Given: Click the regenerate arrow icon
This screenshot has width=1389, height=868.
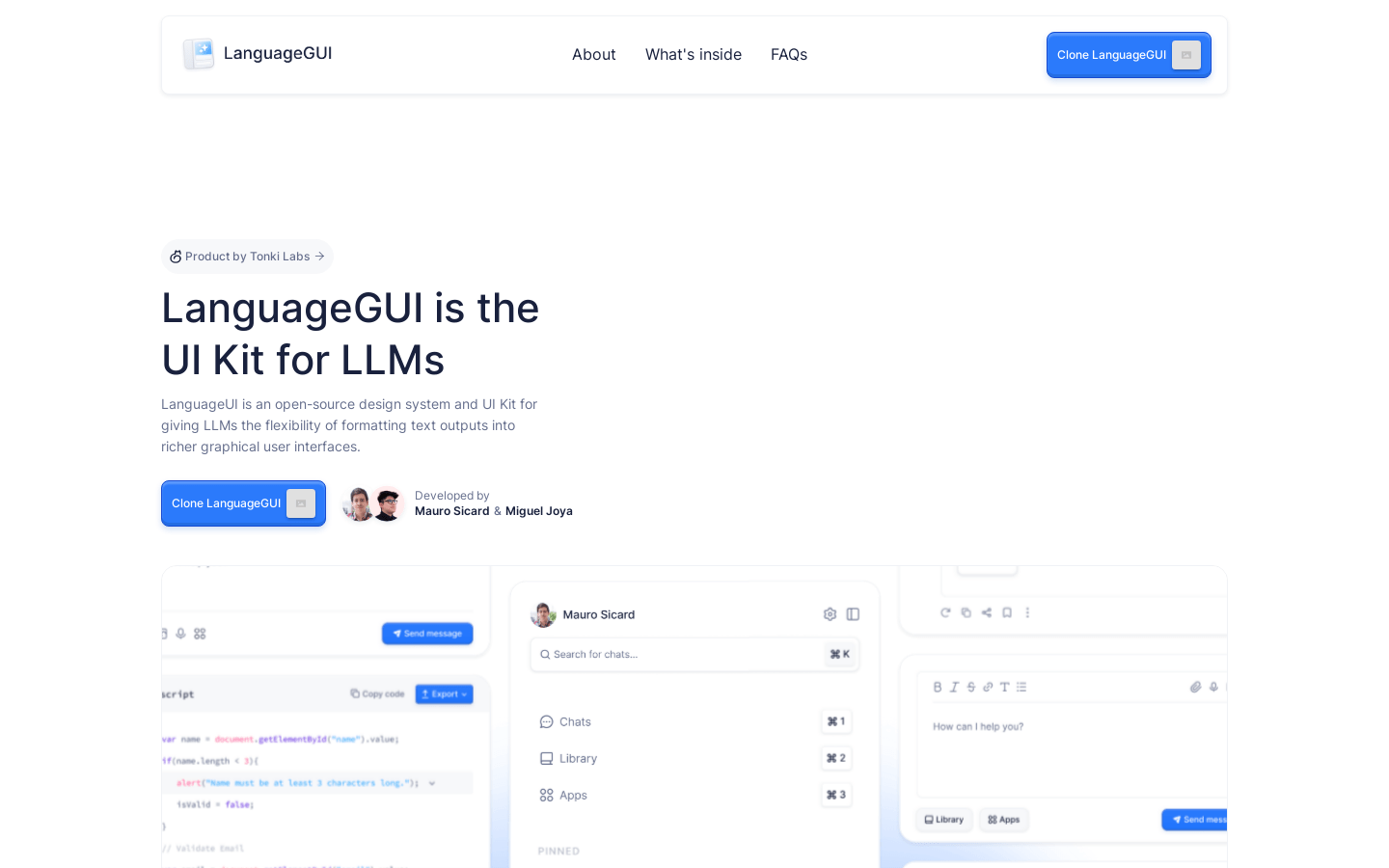Looking at the screenshot, I should 945,612.
